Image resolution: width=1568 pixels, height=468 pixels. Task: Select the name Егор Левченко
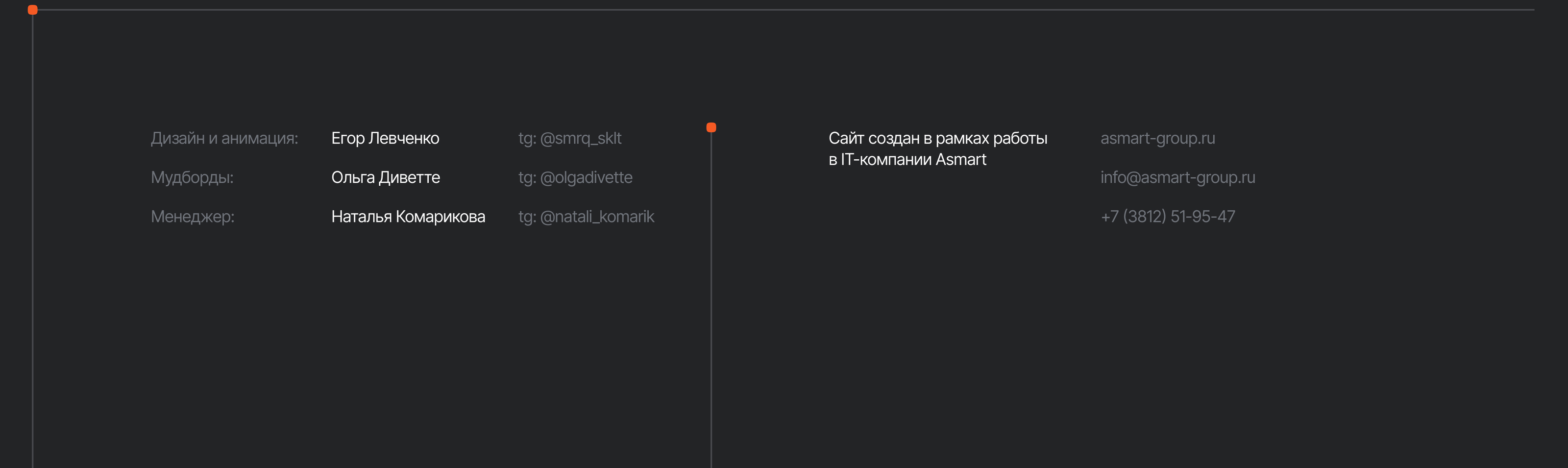(x=385, y=139)
